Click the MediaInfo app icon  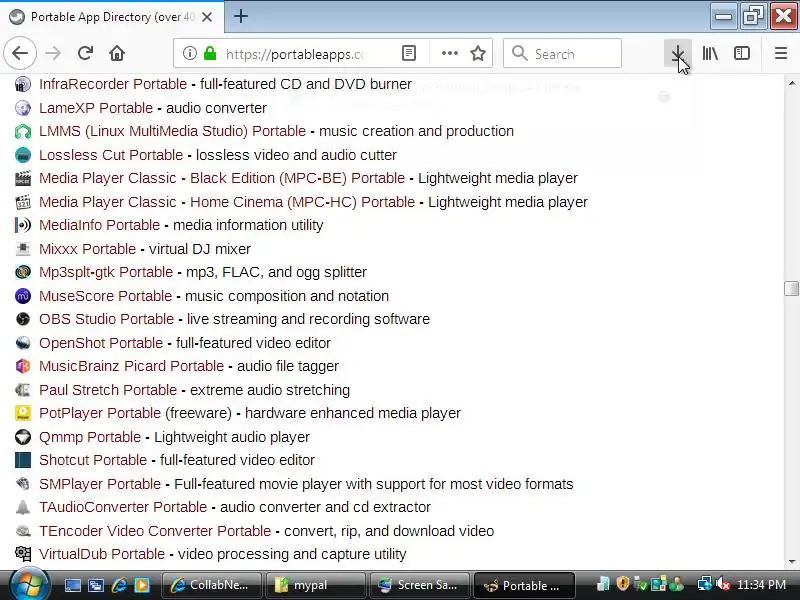[x=22, y=225]
